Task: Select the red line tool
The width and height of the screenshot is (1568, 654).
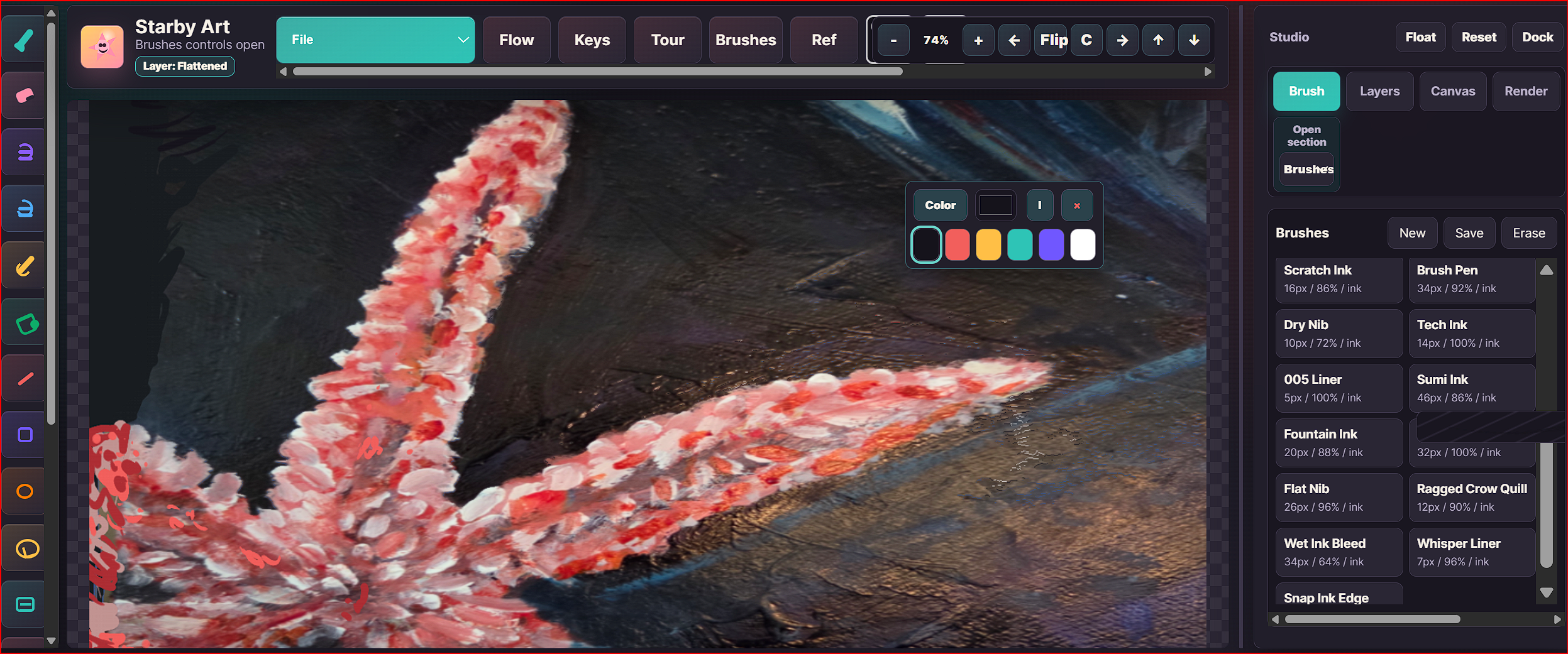Action: coord(24,378)
